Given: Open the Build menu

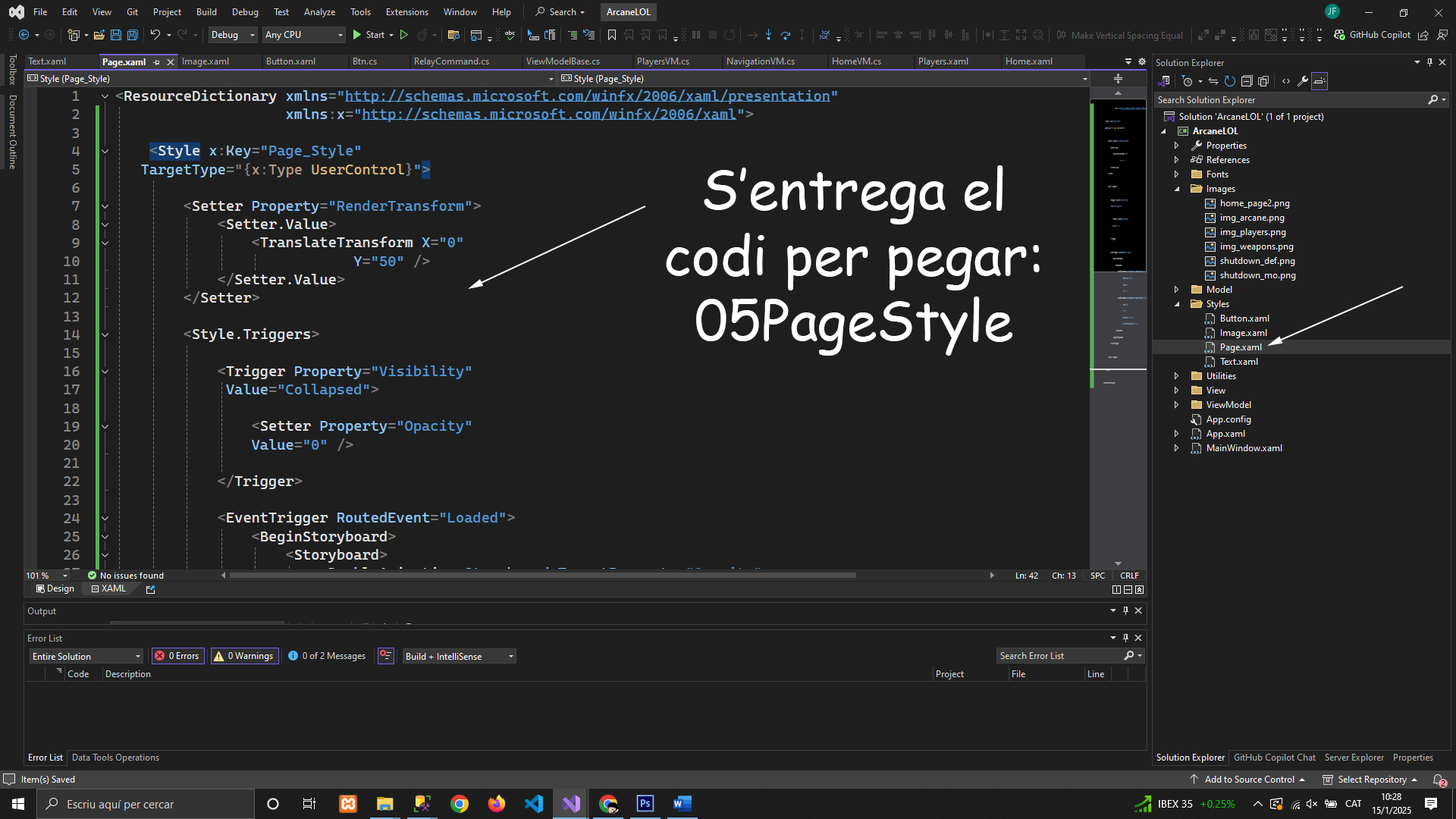Looking at the screenshot, I should (x=206, y=12).
